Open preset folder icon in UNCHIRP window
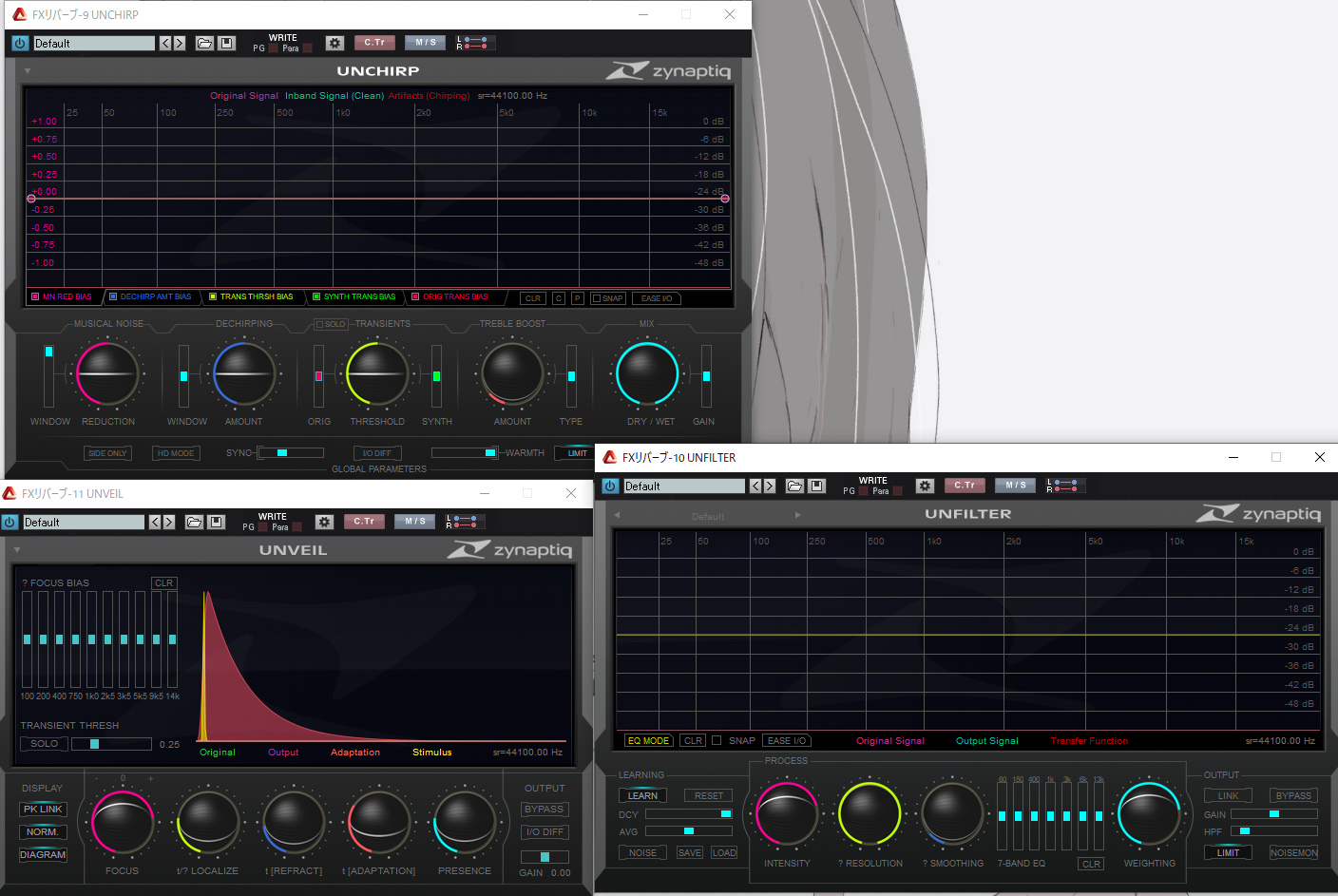The height and width of the screenshot is (896, 1338). point(204,43)
